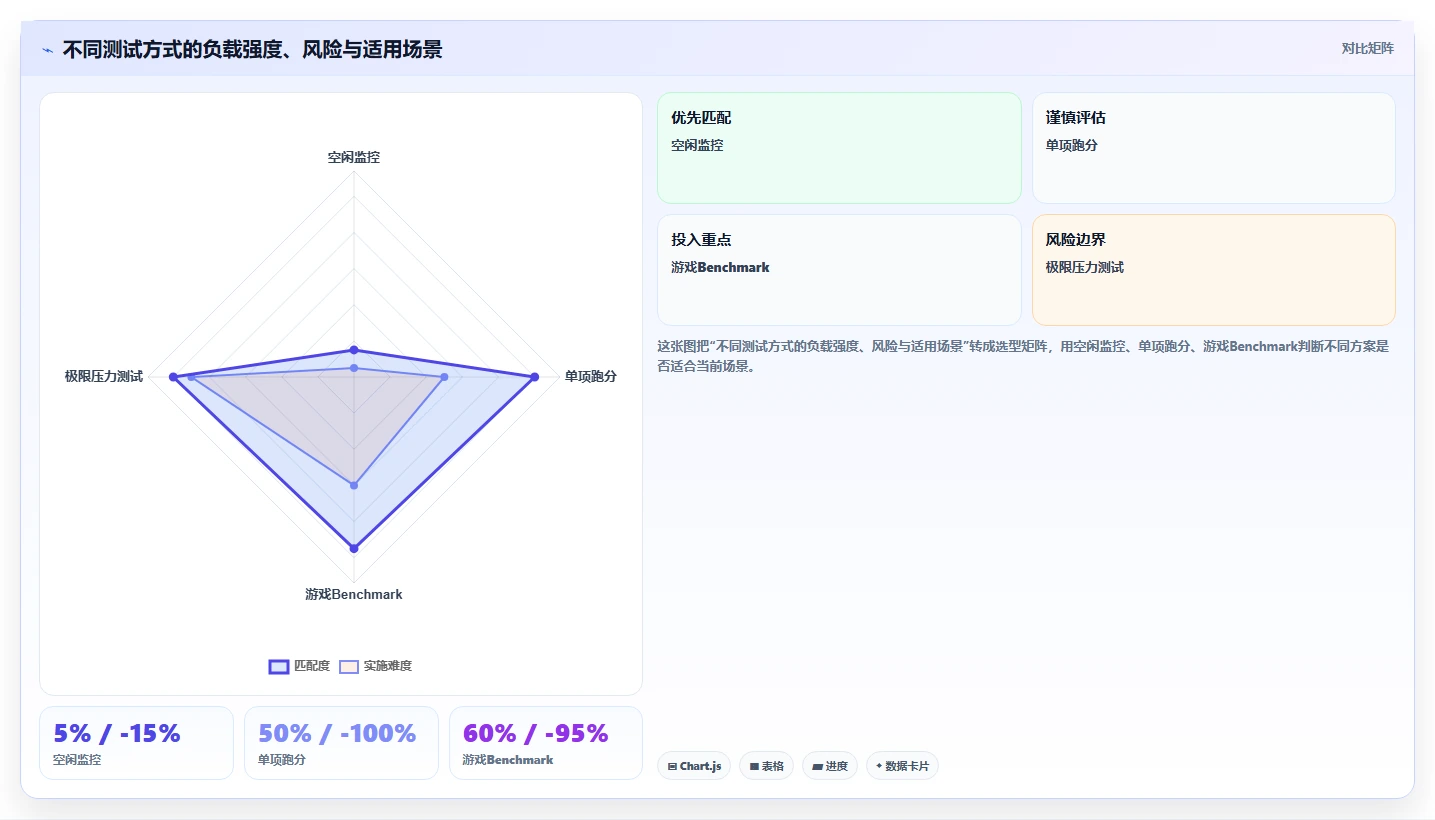Click the 5% / -15% stat value
Screen dimensions: 1435x820
click(x=117, y=733)
